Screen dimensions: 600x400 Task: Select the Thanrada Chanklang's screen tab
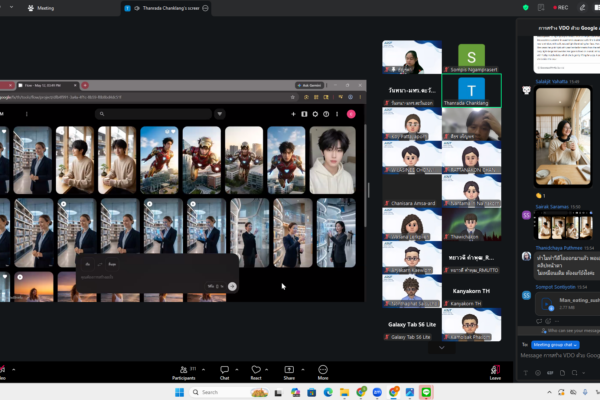166,8
